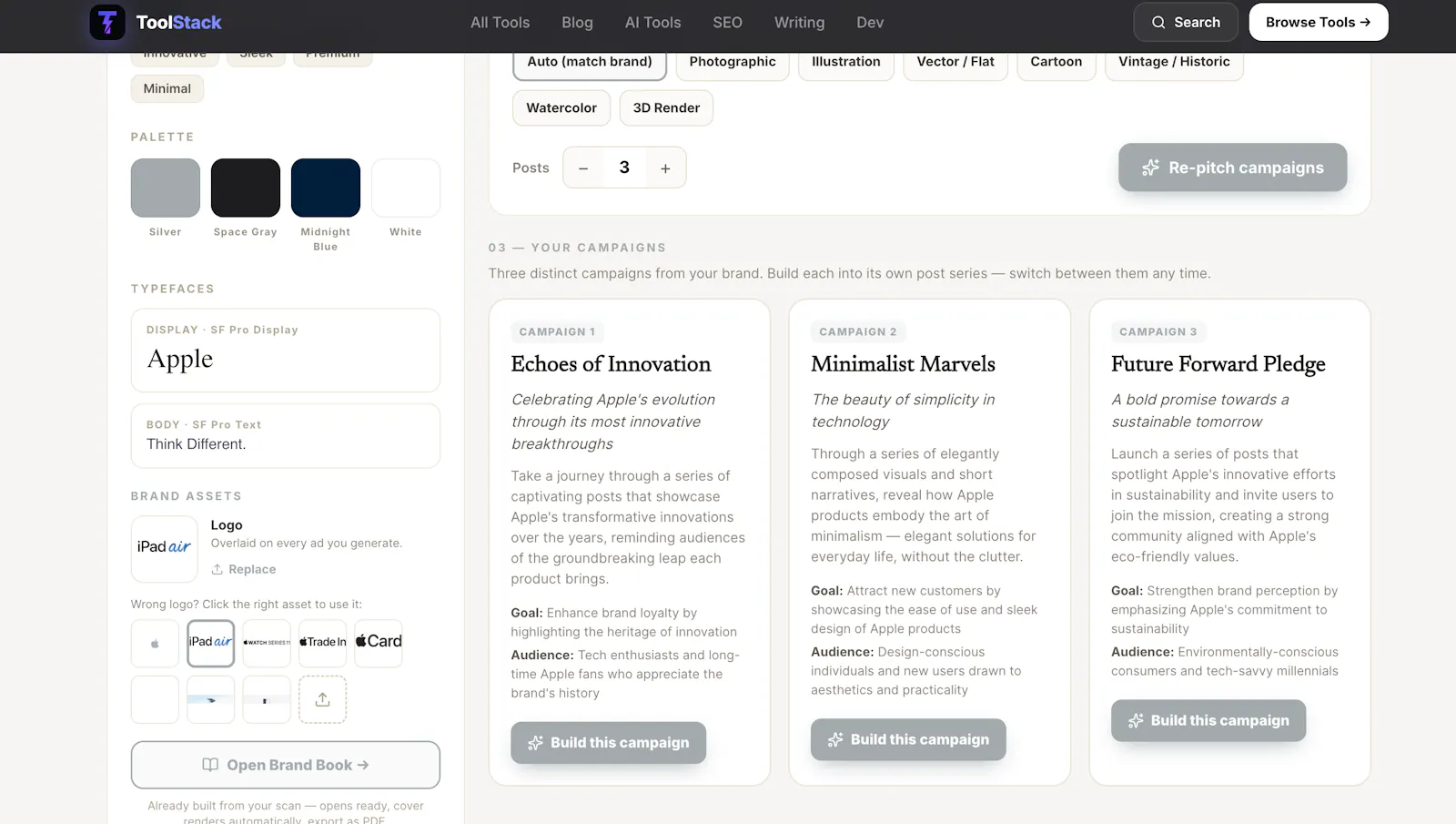
Task: Select the iPad air logo asset
Action: tap(211, 643)
